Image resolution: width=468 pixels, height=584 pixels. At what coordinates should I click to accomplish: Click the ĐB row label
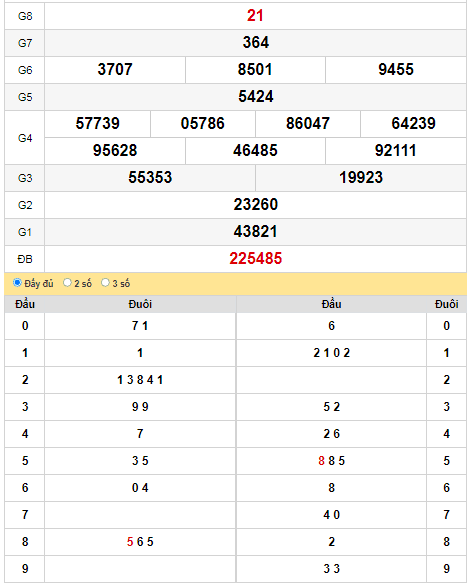[25, 259]
